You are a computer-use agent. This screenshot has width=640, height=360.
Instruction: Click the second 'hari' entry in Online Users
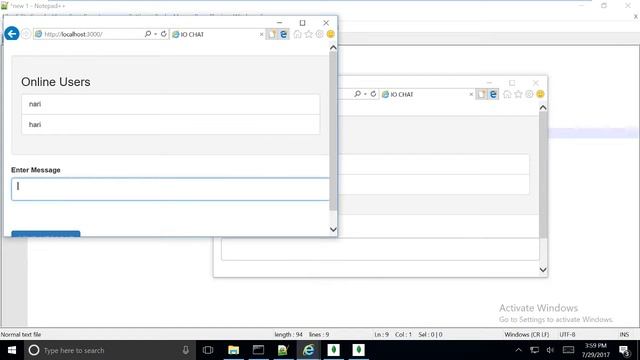(x=171, y=124)
